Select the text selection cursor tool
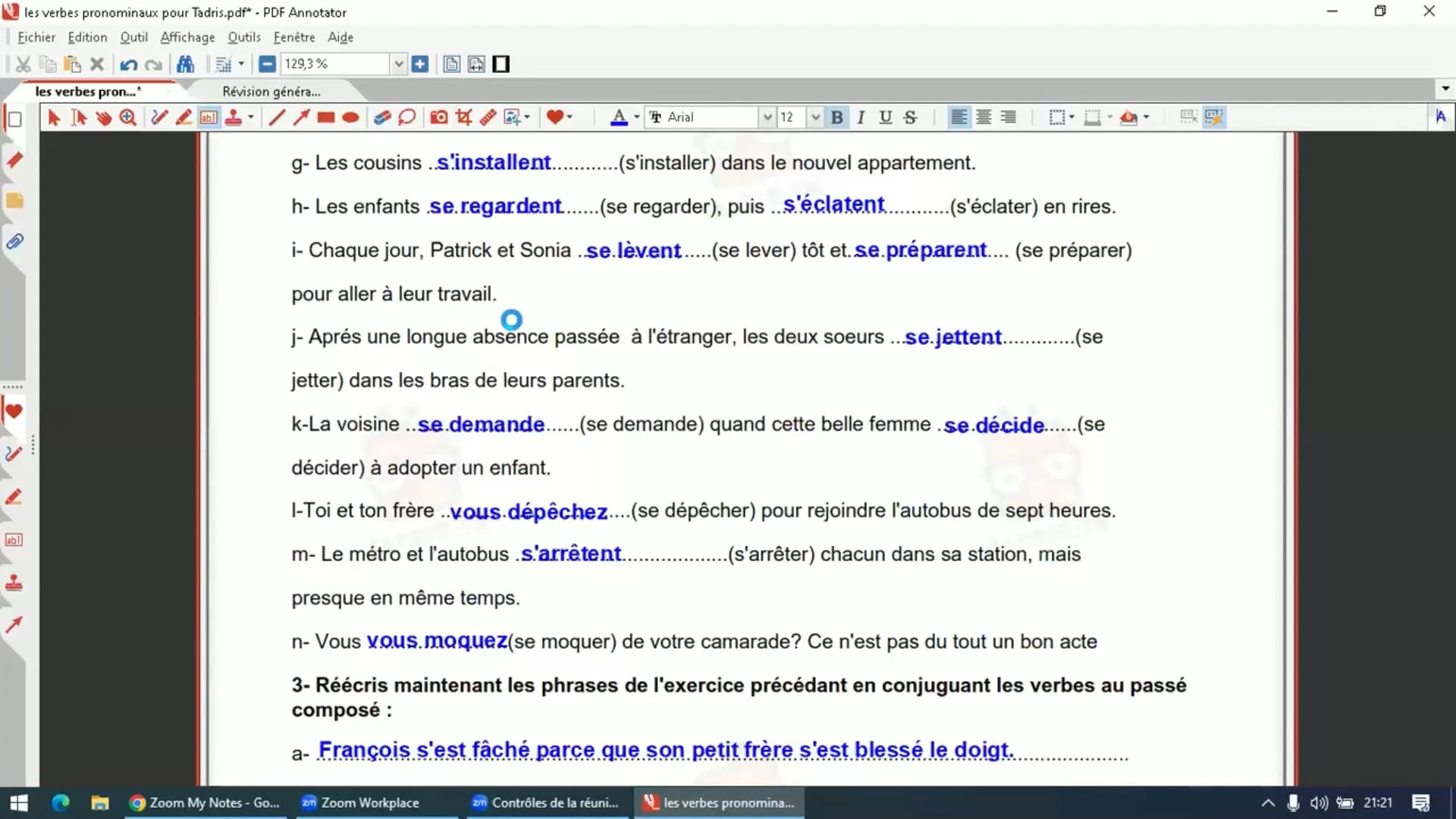 pos(79,117)
